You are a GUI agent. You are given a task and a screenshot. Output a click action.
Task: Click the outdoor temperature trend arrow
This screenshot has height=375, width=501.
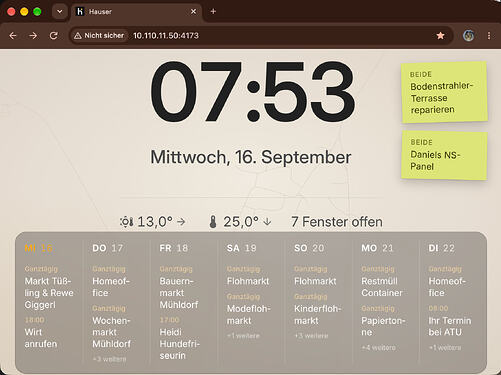click(181, 222)
